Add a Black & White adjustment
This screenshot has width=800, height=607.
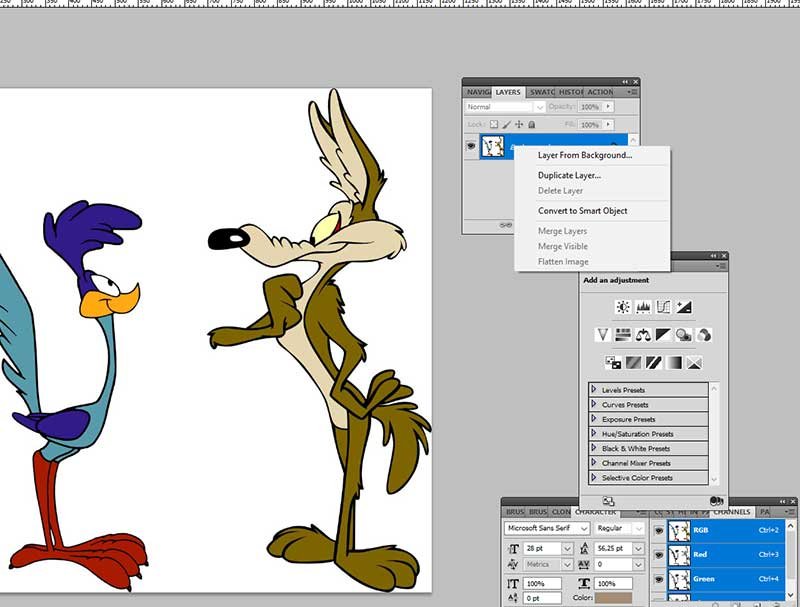[663, 335]
